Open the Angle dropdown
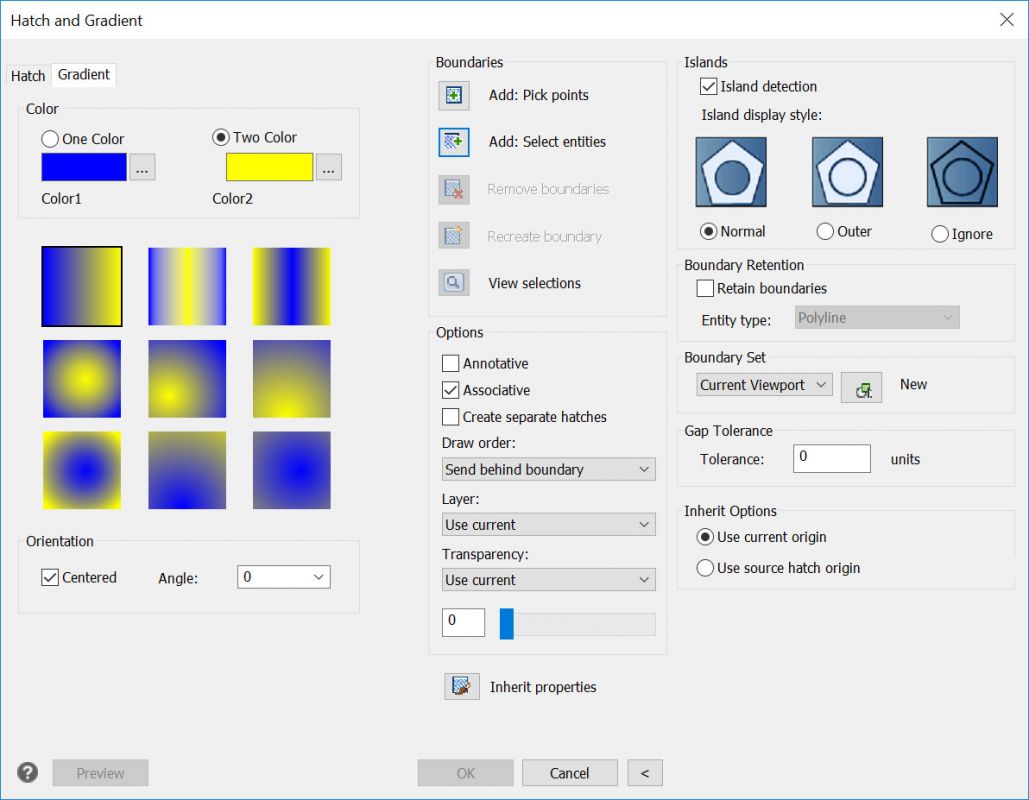 pos(283,577)
